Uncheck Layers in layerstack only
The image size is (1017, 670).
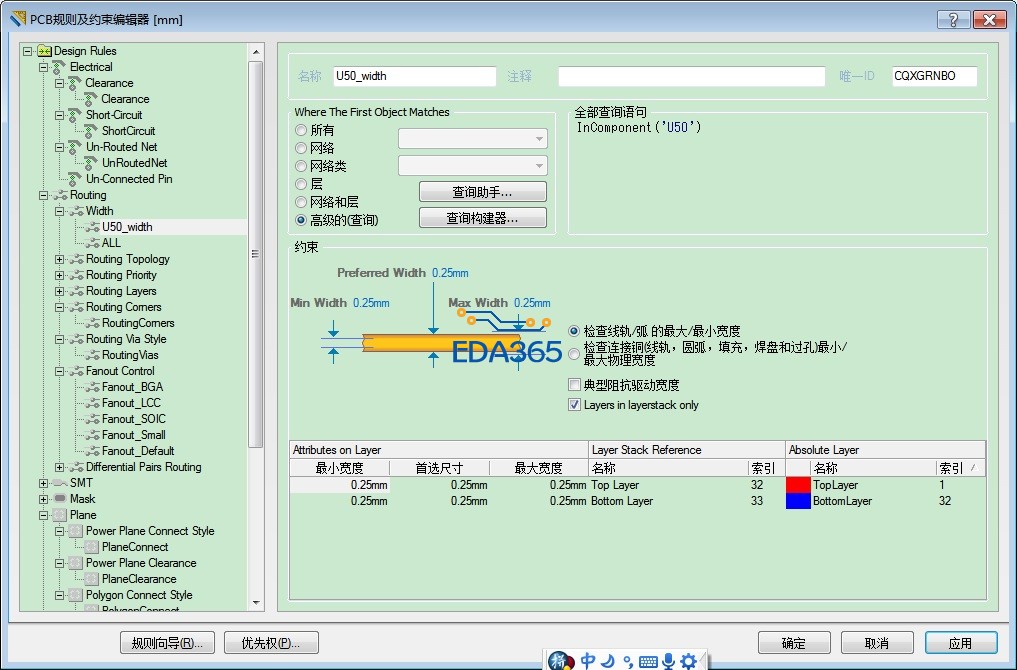coord(574,405)
